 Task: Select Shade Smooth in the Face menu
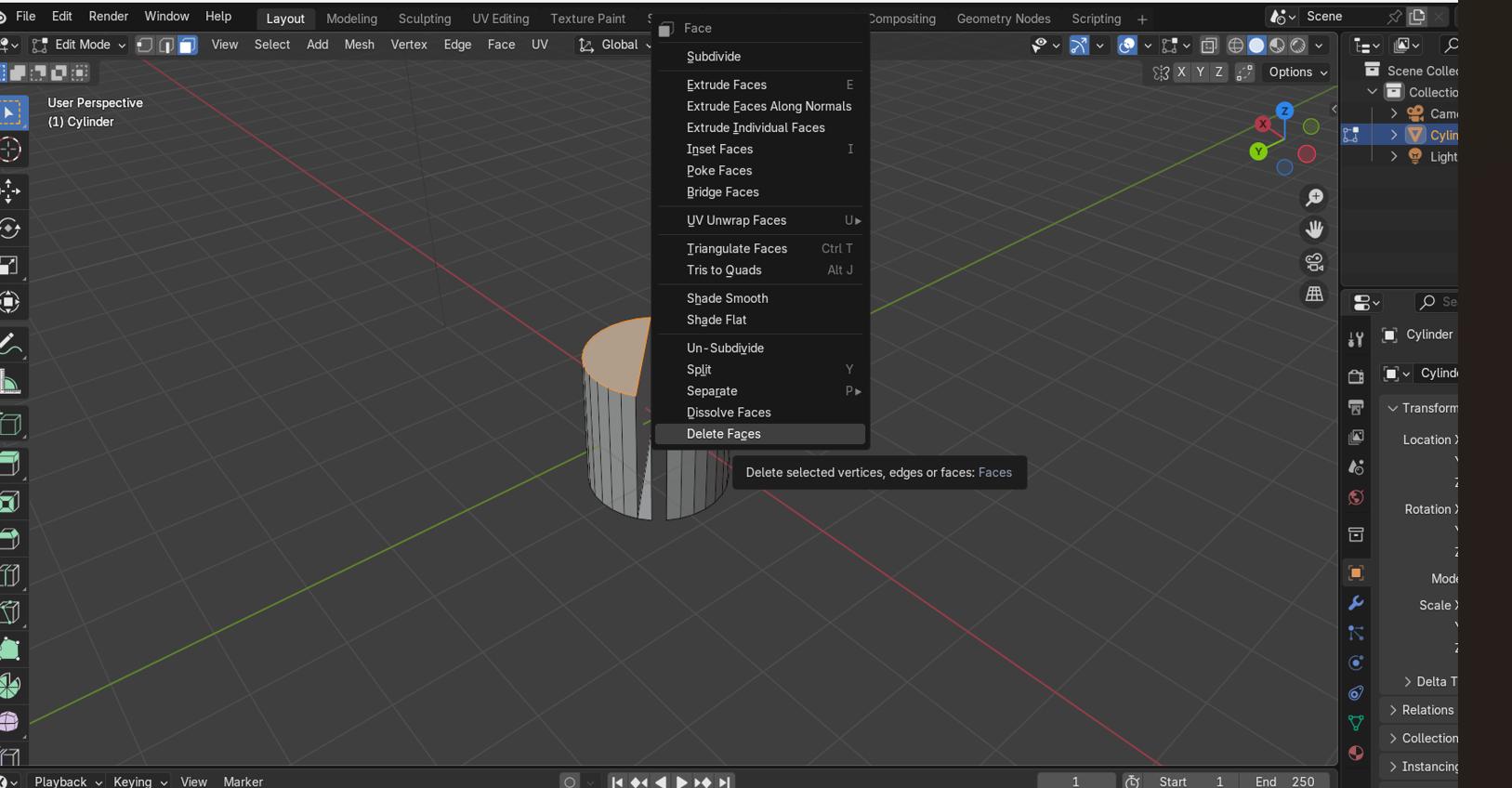tap(760, 298)
